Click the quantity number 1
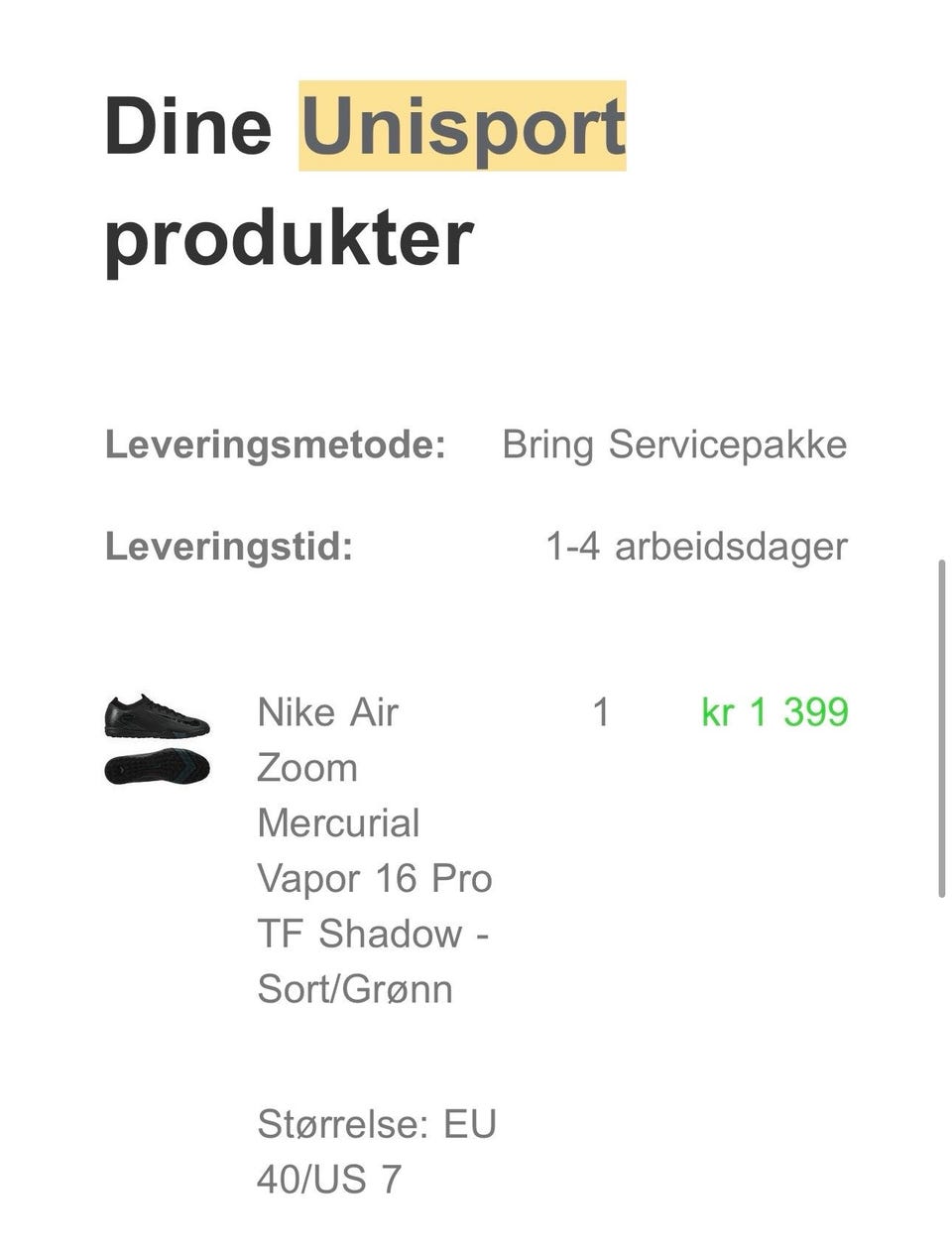Screen dimensions: 952x1258 coord(600,712)
